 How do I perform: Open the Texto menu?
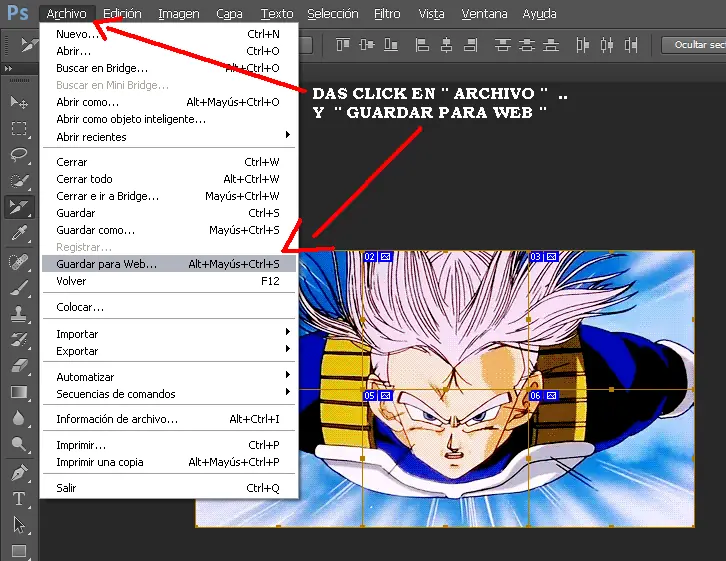click(277, 14)
